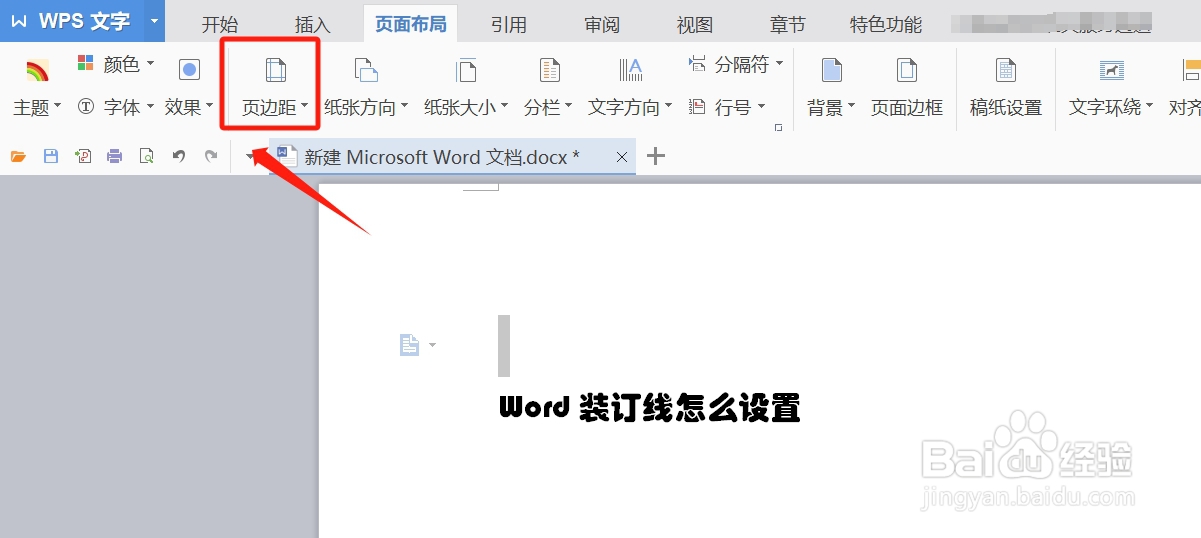
Task: Expand the 字体 dropdown arrow
Action: [151, 106]
